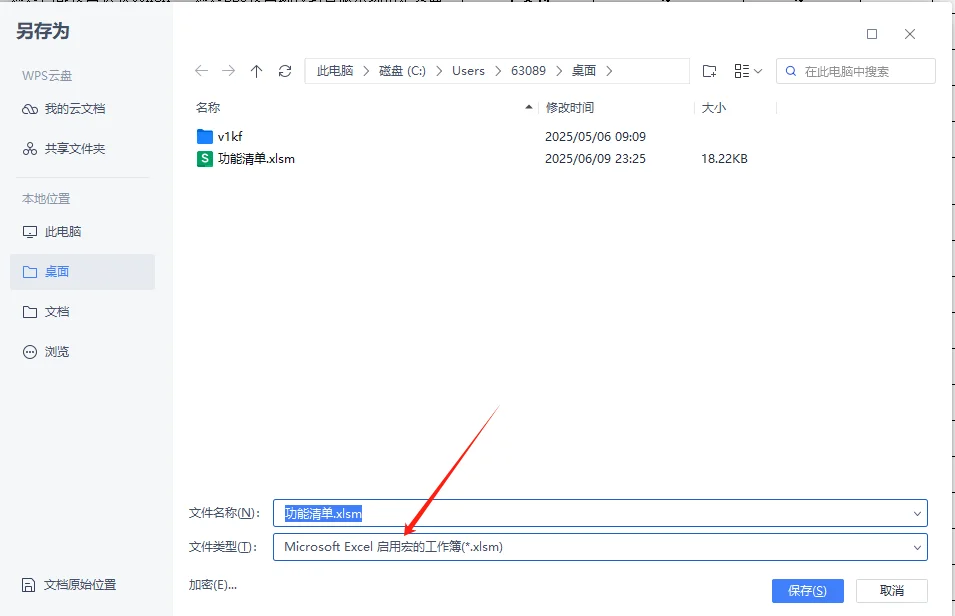Viewport: 955px width, 616px height.
Task: Click the 保存 button
Action: [807, 590]
